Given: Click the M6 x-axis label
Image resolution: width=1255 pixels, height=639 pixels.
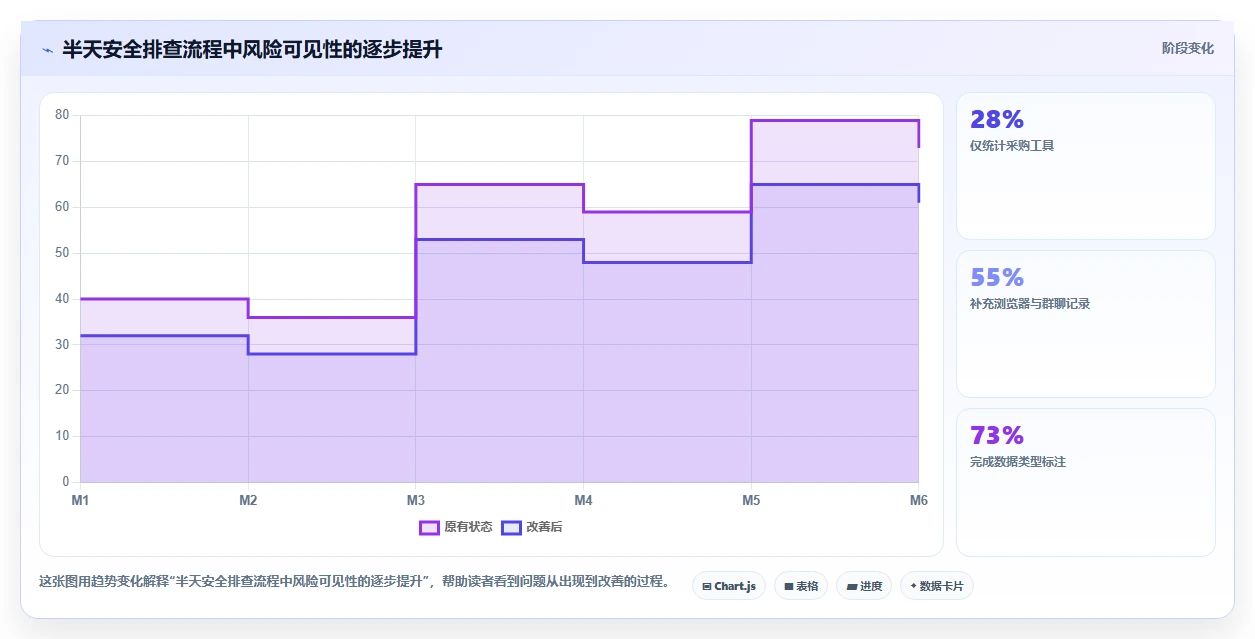Looking at the screenshot, I should click(918, 500).
